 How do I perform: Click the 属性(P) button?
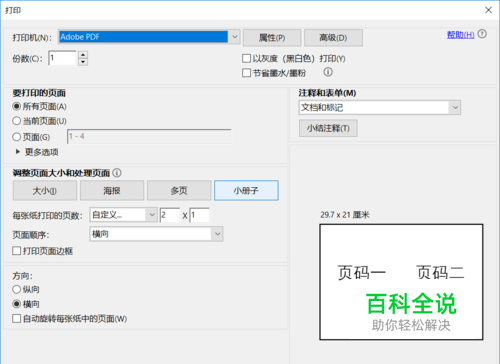(x=272, y=38)
